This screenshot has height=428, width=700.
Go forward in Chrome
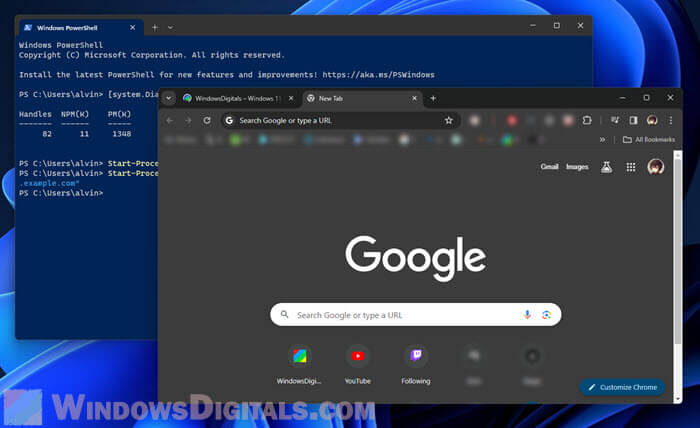point(188,121)
